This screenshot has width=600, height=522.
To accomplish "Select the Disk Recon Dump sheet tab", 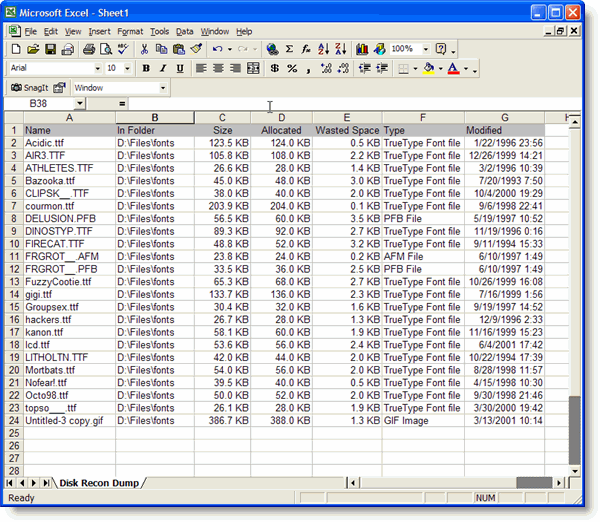I will coord(99,483).
